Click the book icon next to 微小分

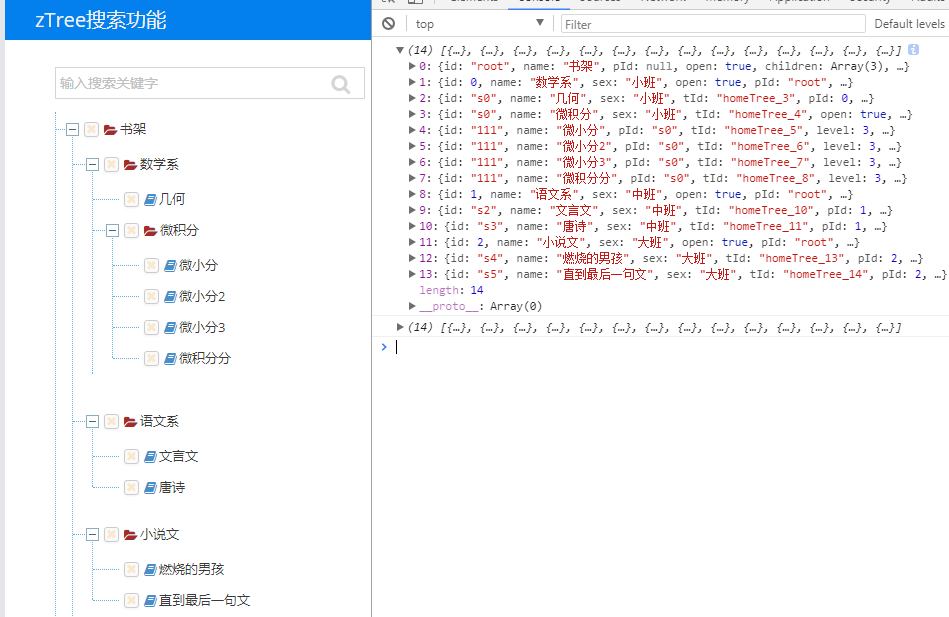pos(170,265)
